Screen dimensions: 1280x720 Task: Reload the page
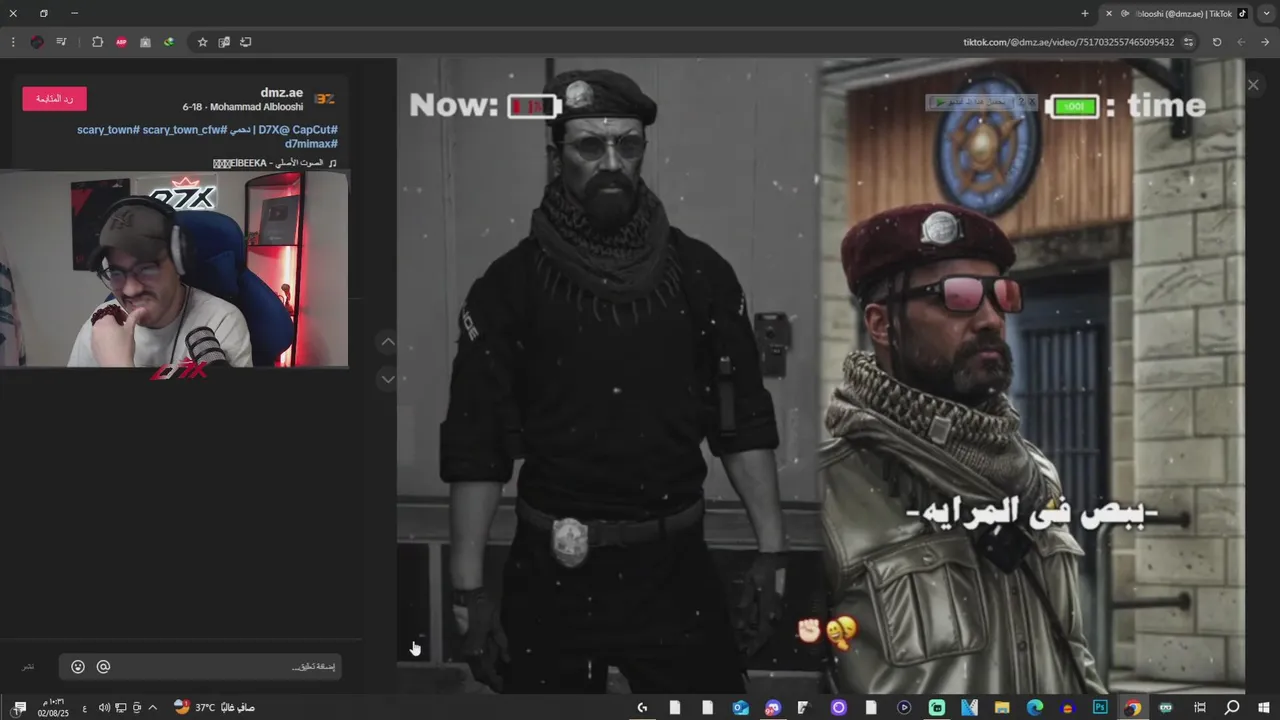click(x=1217, y=42)
